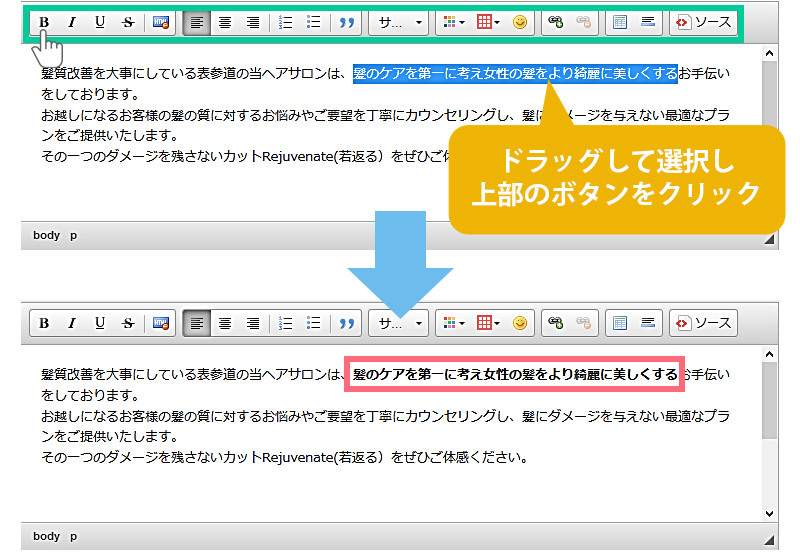
Task: Insert numbered list in top editor
Action: (285, 23)
